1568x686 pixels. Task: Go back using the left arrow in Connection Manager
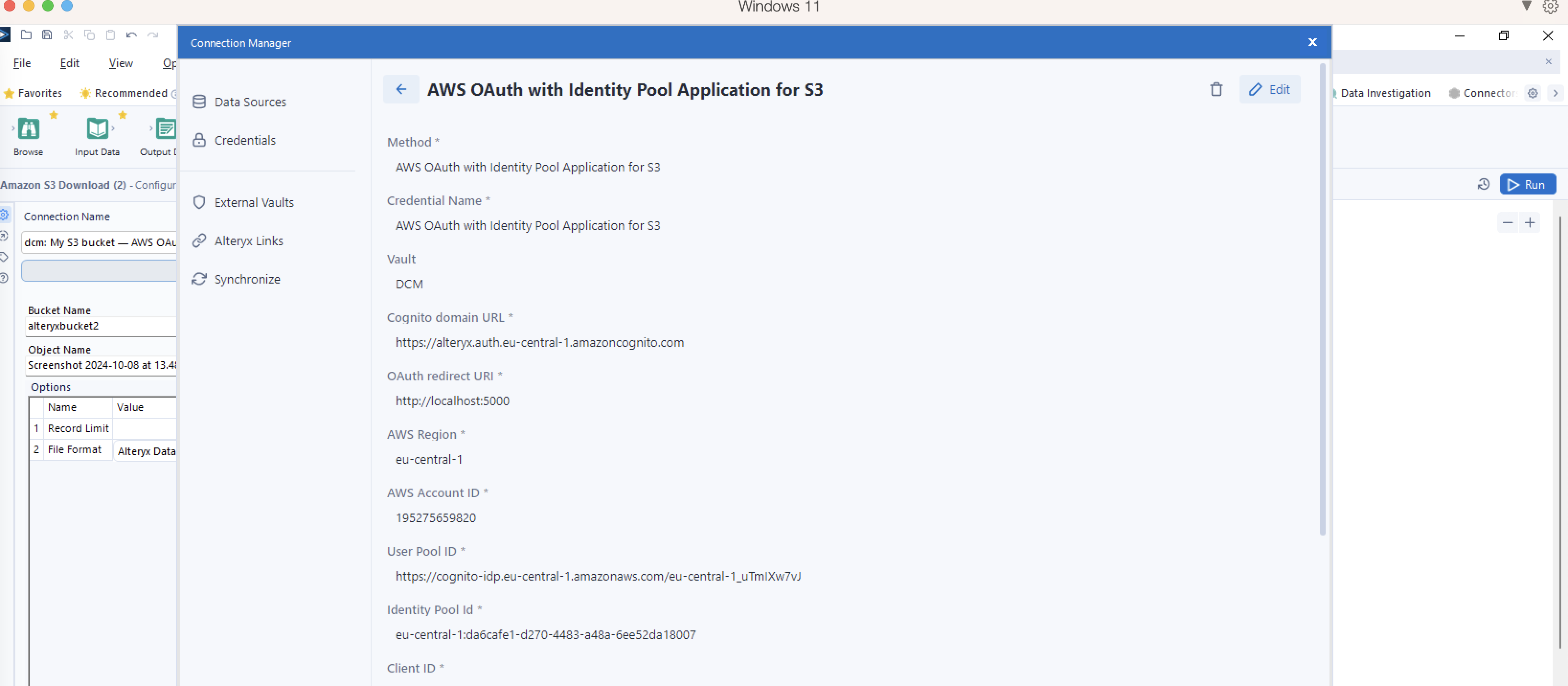(401, 89)
